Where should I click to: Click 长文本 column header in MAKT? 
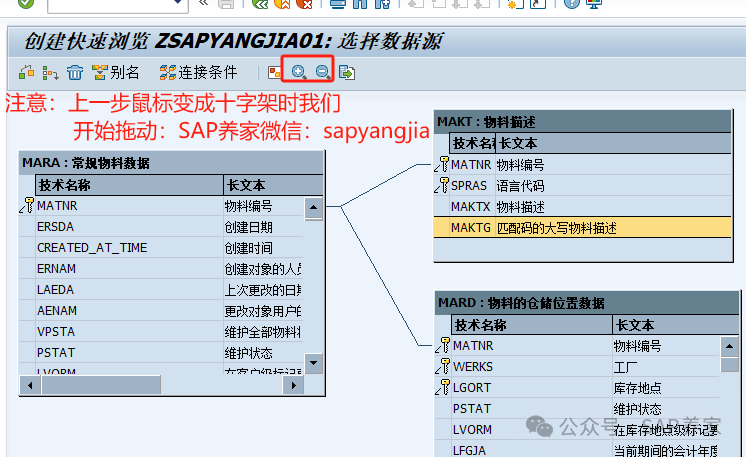[613, 143]
